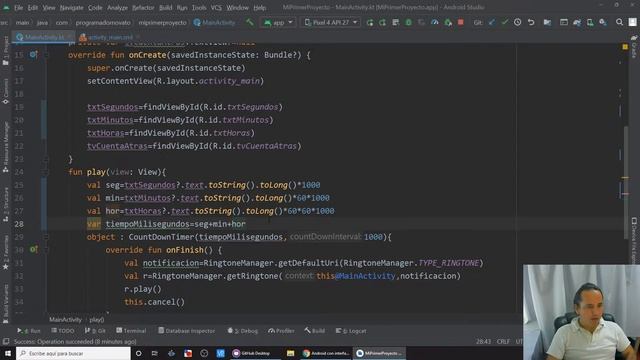Click the mipimerproyecto breadcrumb in navigation bar
This screenshot has width=640, height=360.
[x=162, y=22]
